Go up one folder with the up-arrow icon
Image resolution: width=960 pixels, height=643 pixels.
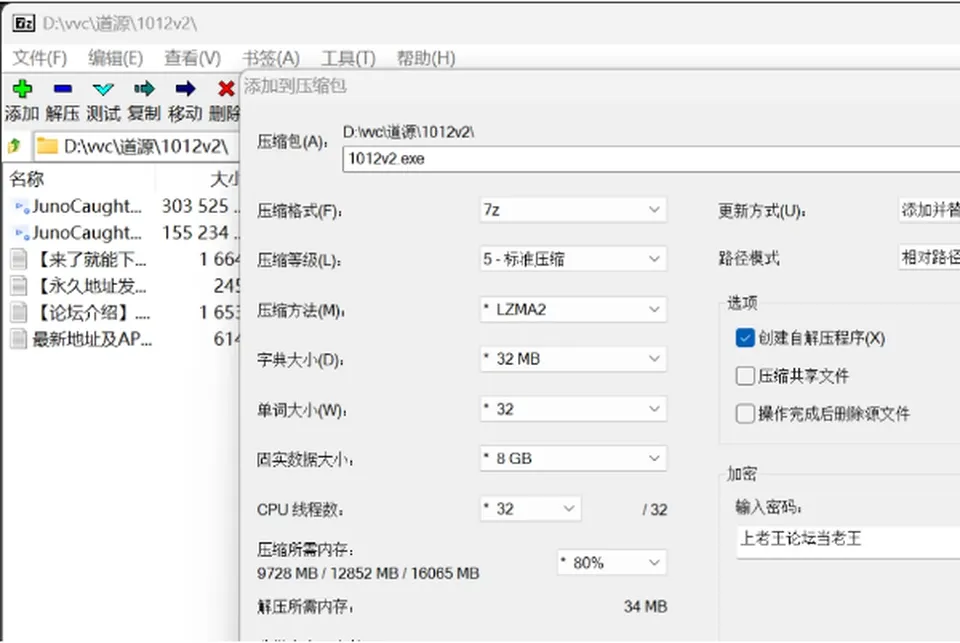[x=15, y=146]
